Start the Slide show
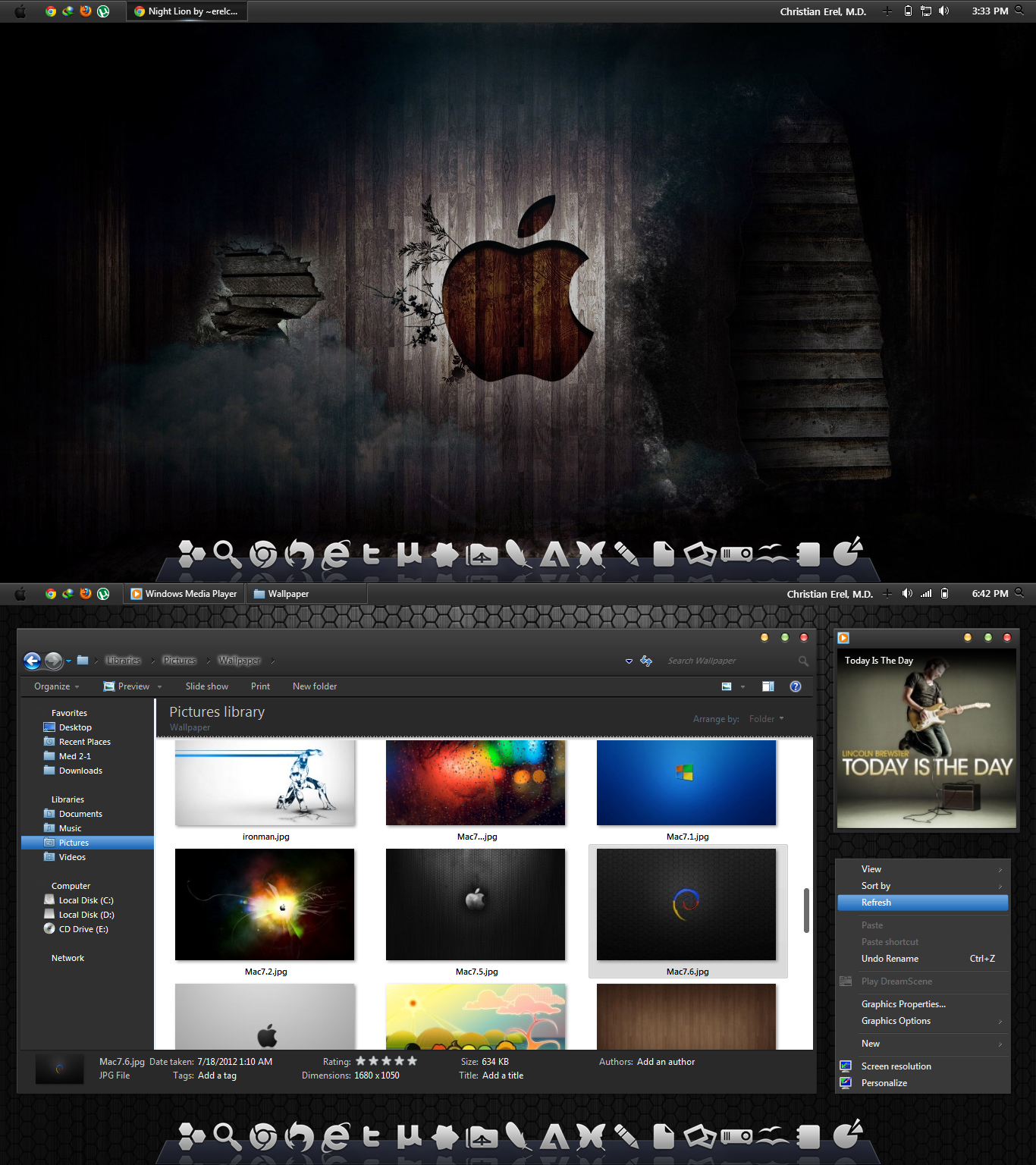Viewport: 1036px width, 1165px height. [x=207, y=686]
